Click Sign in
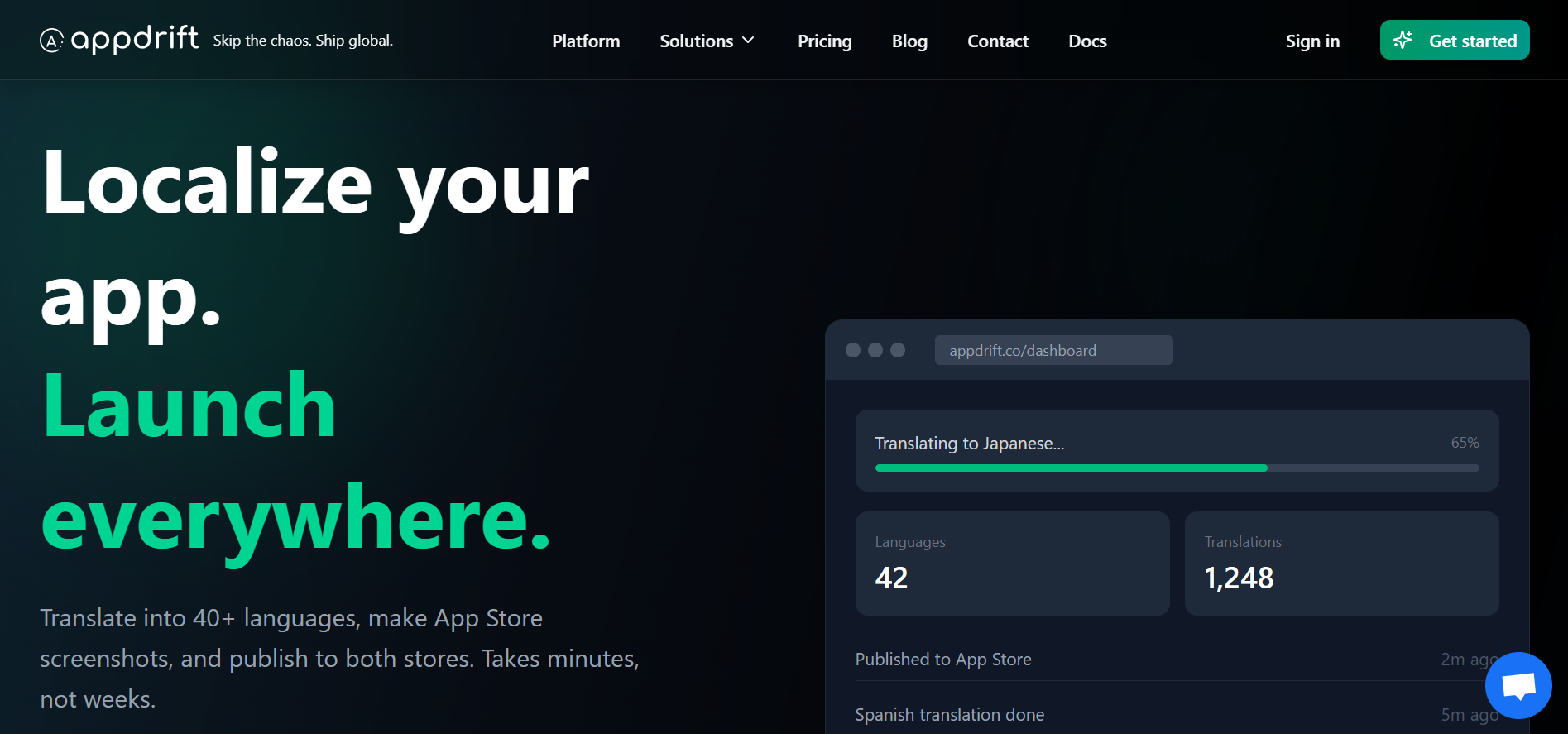Image resolution: width=1568 pixels, height=734 pixels. click(x=1312, y=41)
